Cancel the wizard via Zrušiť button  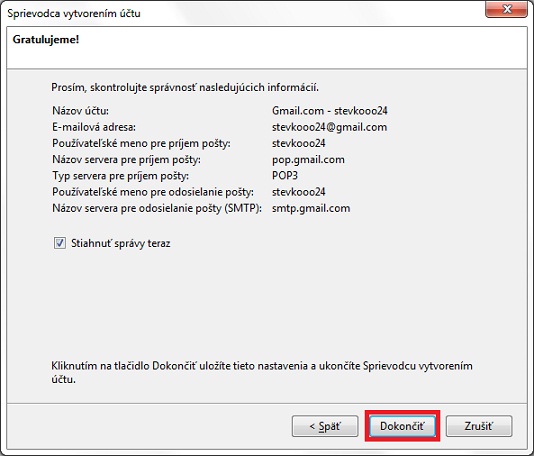(479, 426)
